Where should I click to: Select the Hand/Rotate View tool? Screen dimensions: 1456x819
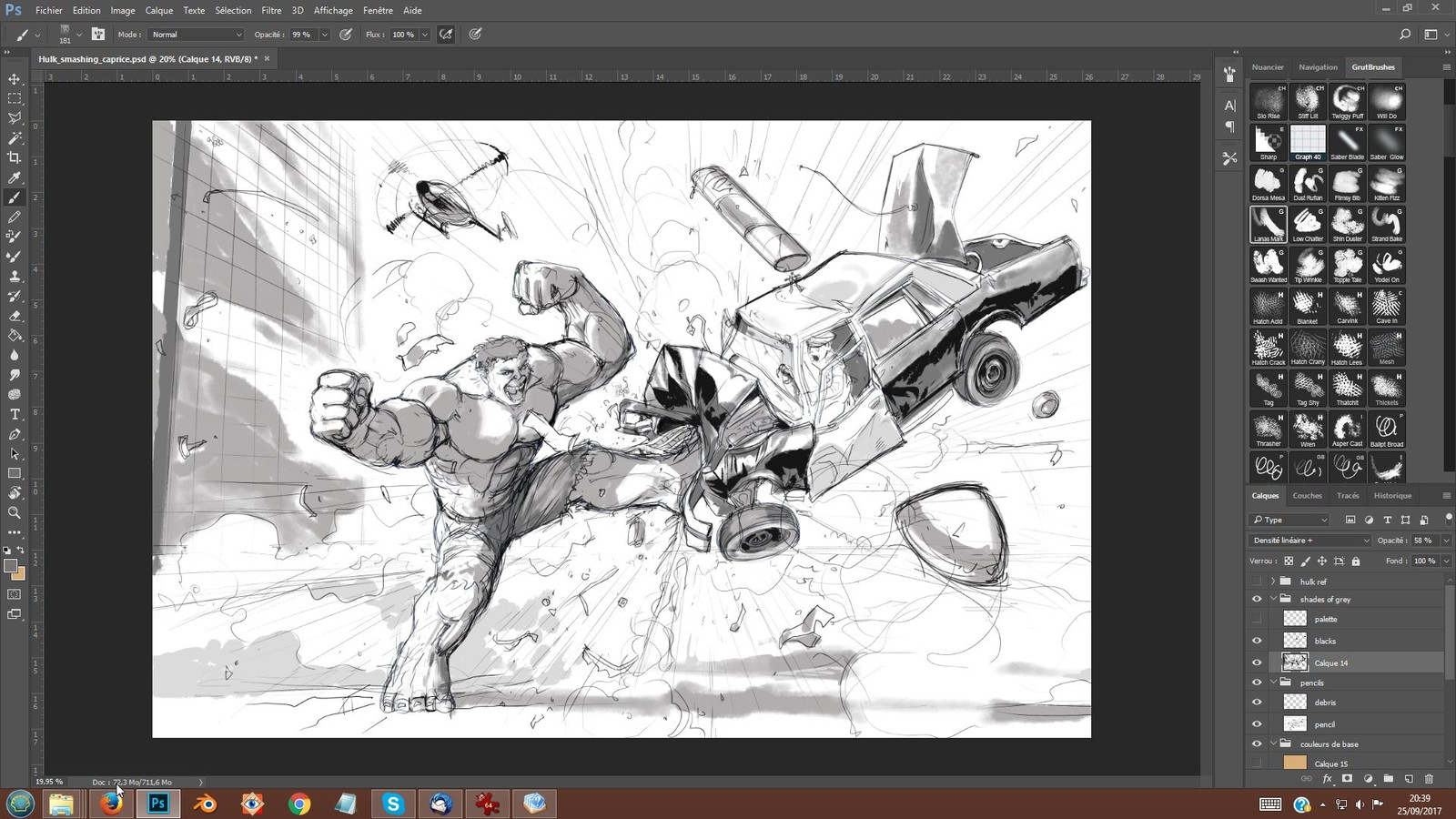(x=15, y=492)
